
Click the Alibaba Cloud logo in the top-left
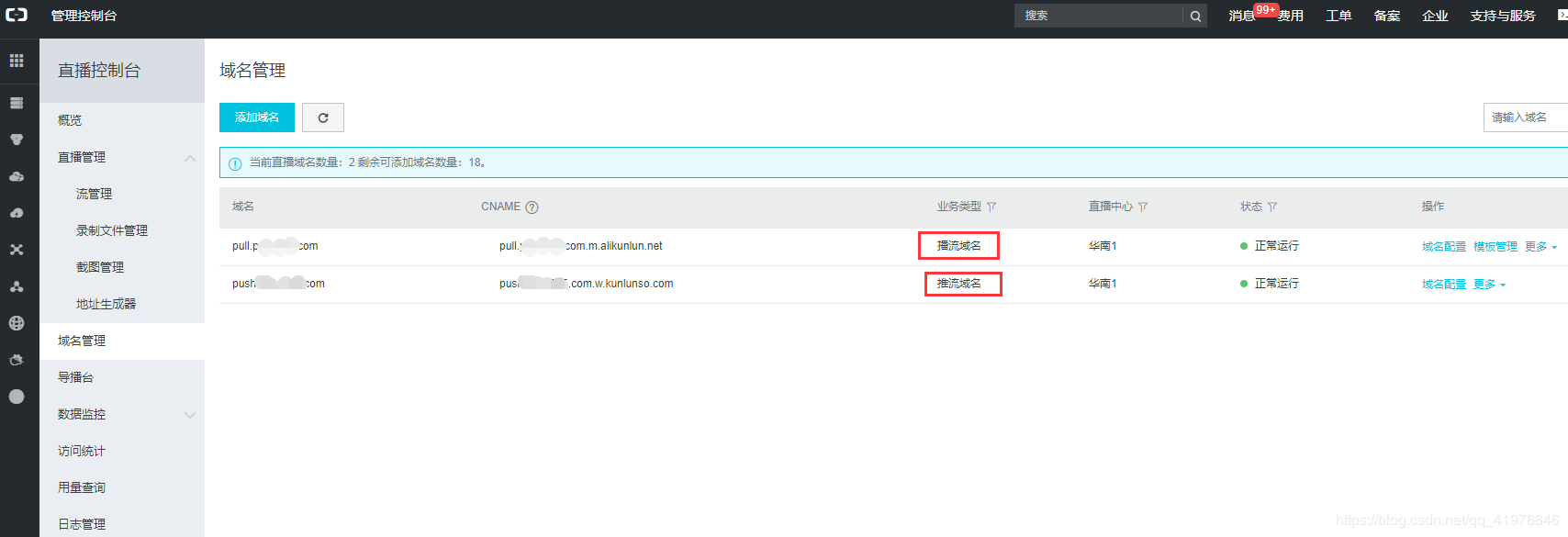[17, 15]
